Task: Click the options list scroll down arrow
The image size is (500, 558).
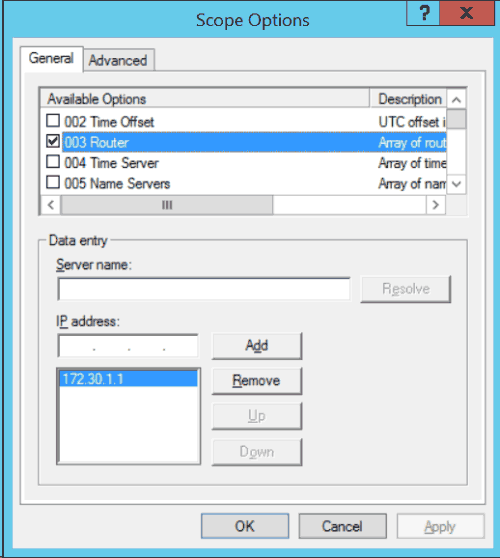Action: coord(456,184)
